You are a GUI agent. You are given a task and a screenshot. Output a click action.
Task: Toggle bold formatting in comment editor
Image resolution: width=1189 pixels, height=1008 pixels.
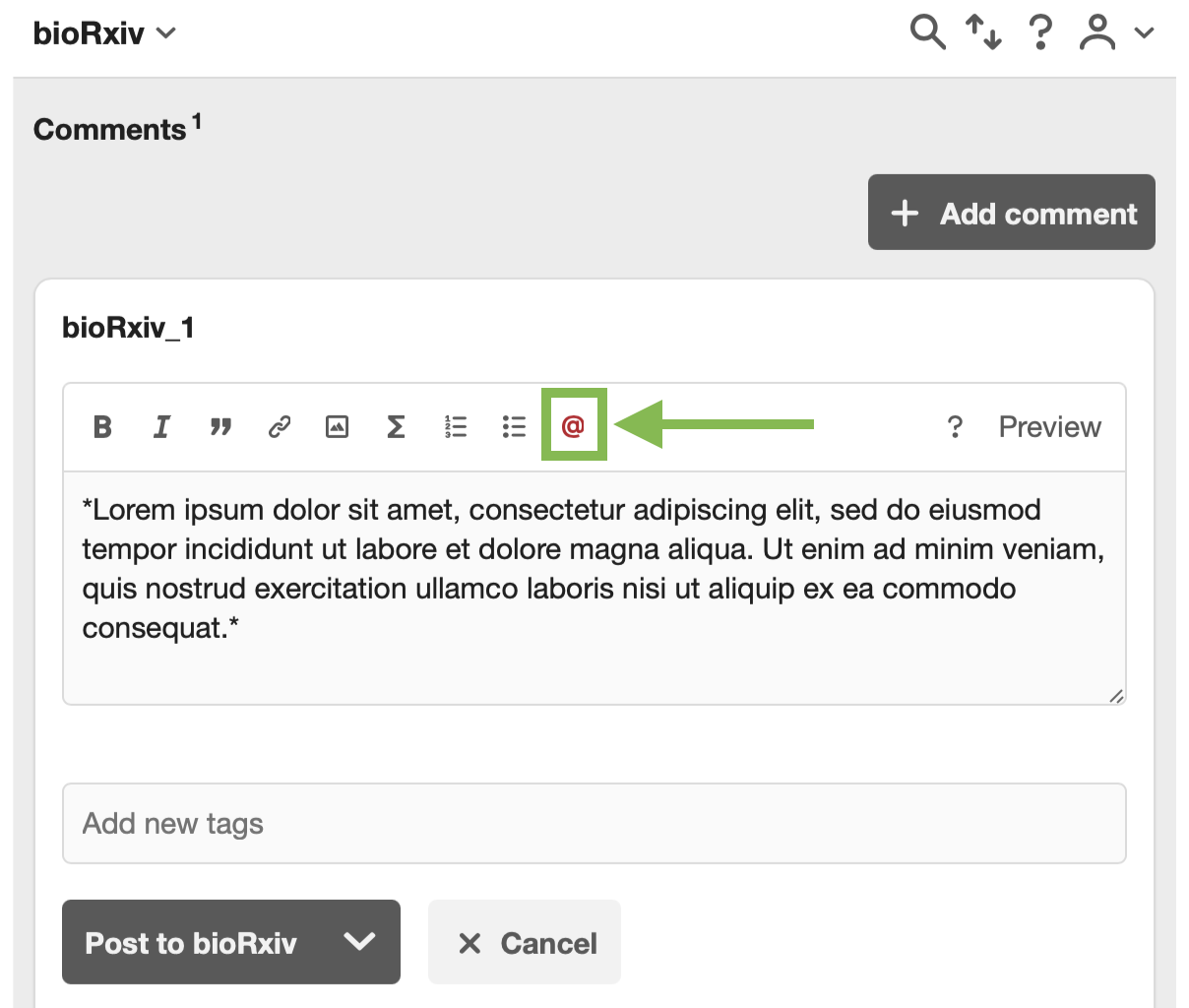coord(102,427)
